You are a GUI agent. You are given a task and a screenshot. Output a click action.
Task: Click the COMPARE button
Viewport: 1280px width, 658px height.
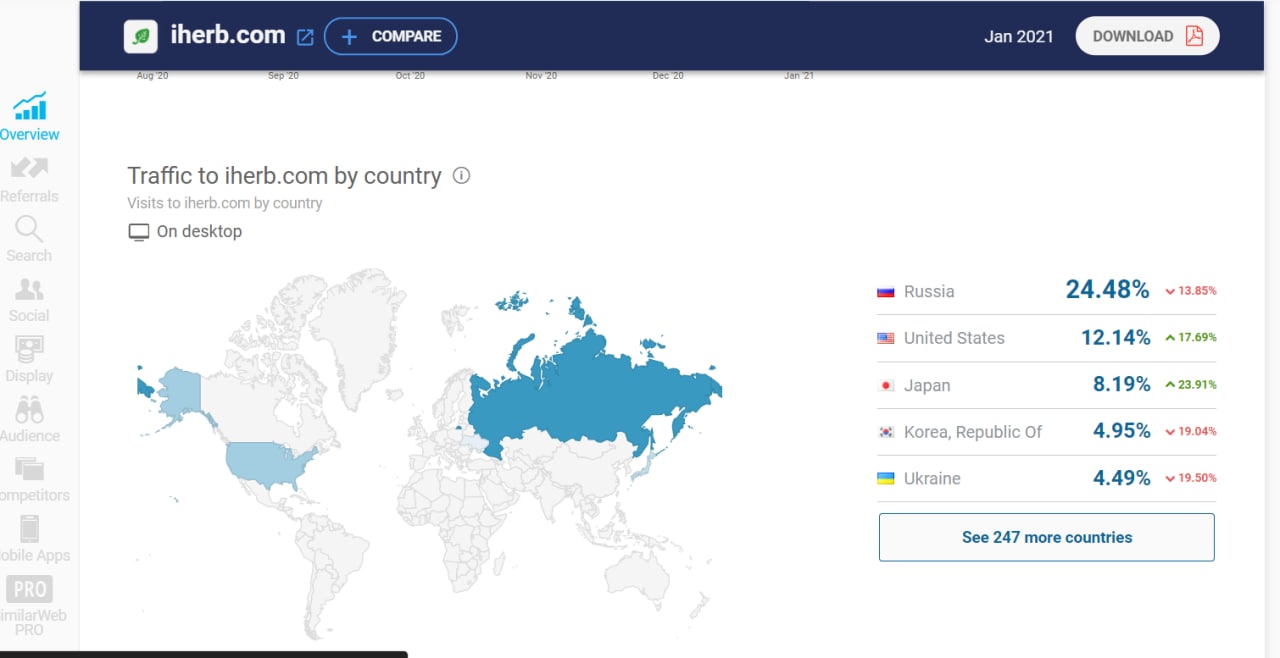tap(391, 36)
